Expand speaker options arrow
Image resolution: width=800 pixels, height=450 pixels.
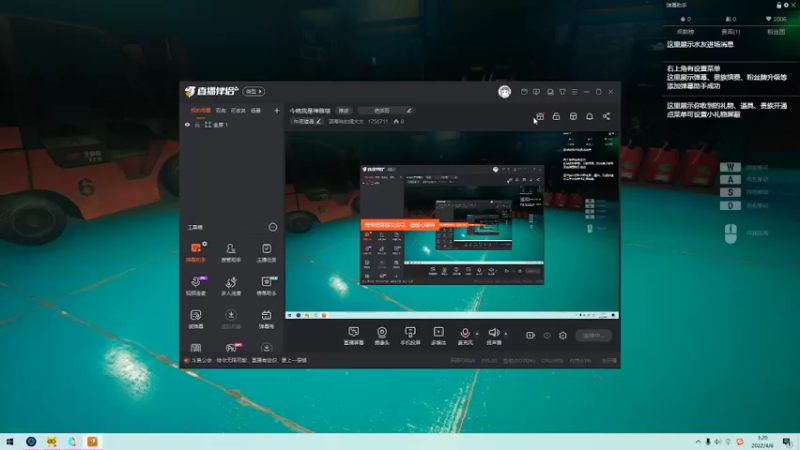click(506, 334)
